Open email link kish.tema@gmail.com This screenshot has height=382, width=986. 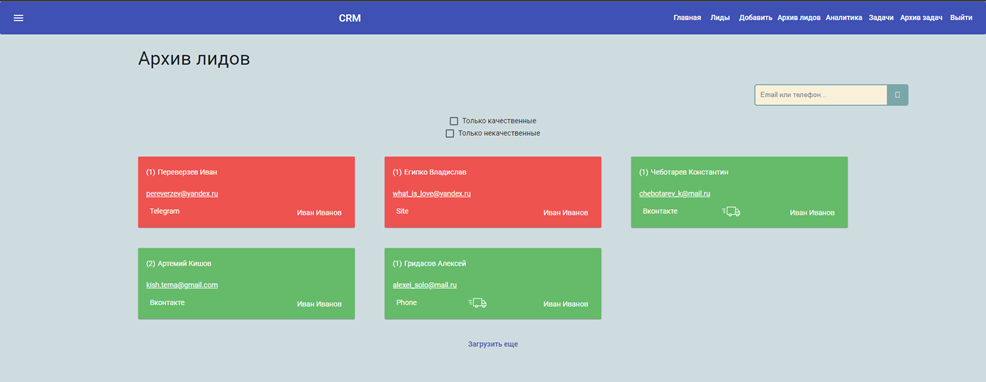pyautogui.click(x=182, y=285)
